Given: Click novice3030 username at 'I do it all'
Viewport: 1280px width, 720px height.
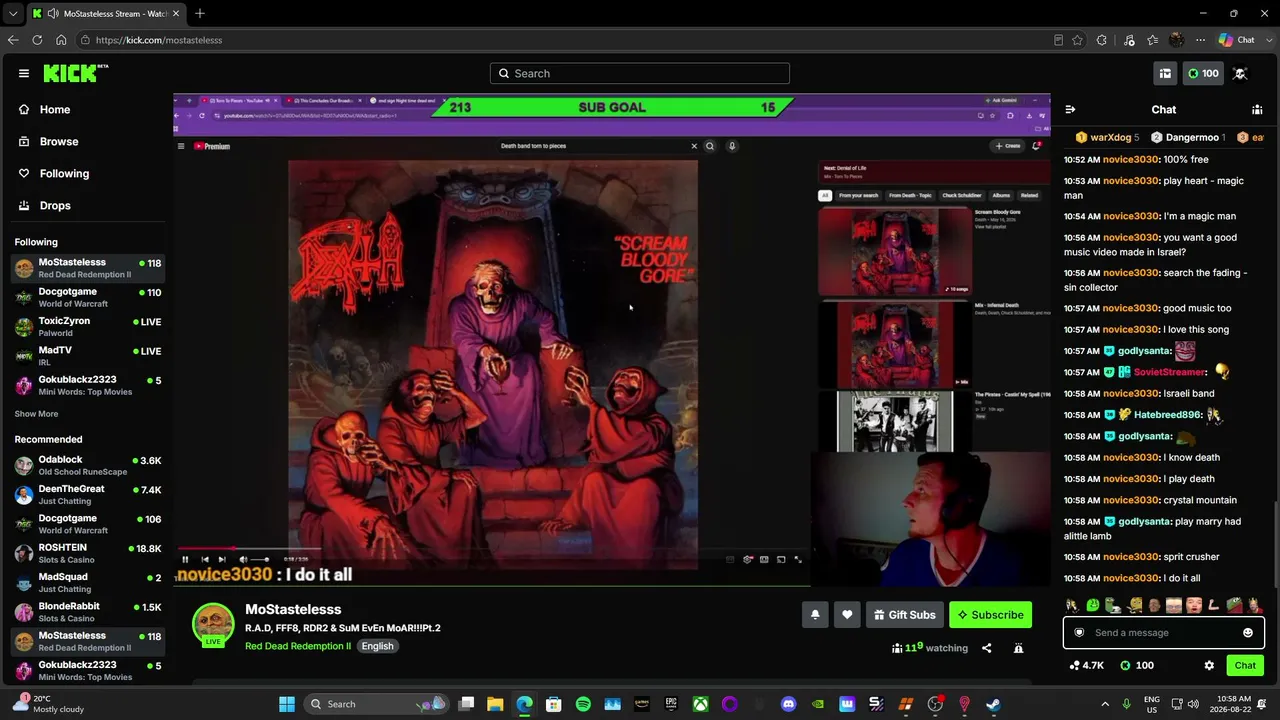Looking at the screenshot, I should coord(1131,578).
